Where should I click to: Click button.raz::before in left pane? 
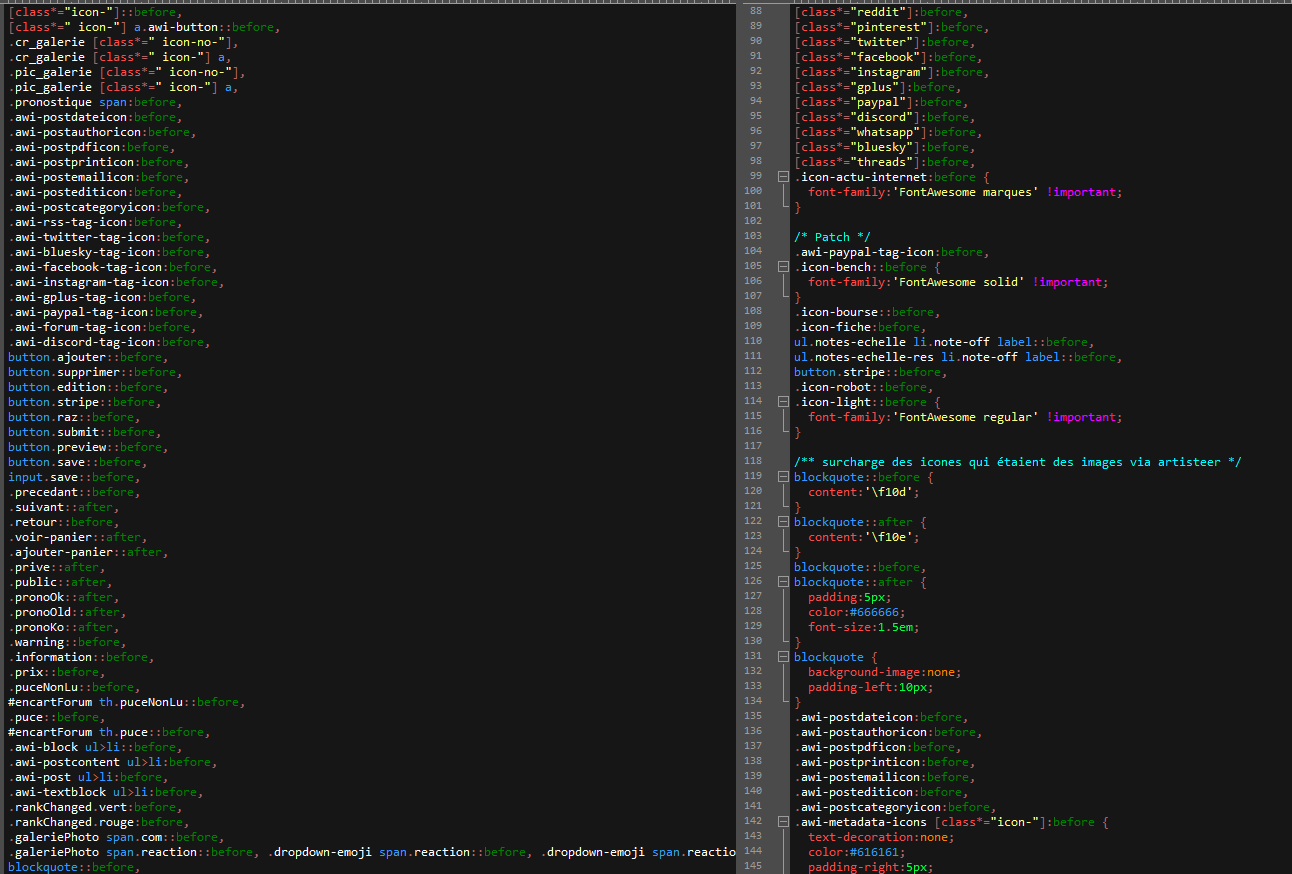coord(74,417)
